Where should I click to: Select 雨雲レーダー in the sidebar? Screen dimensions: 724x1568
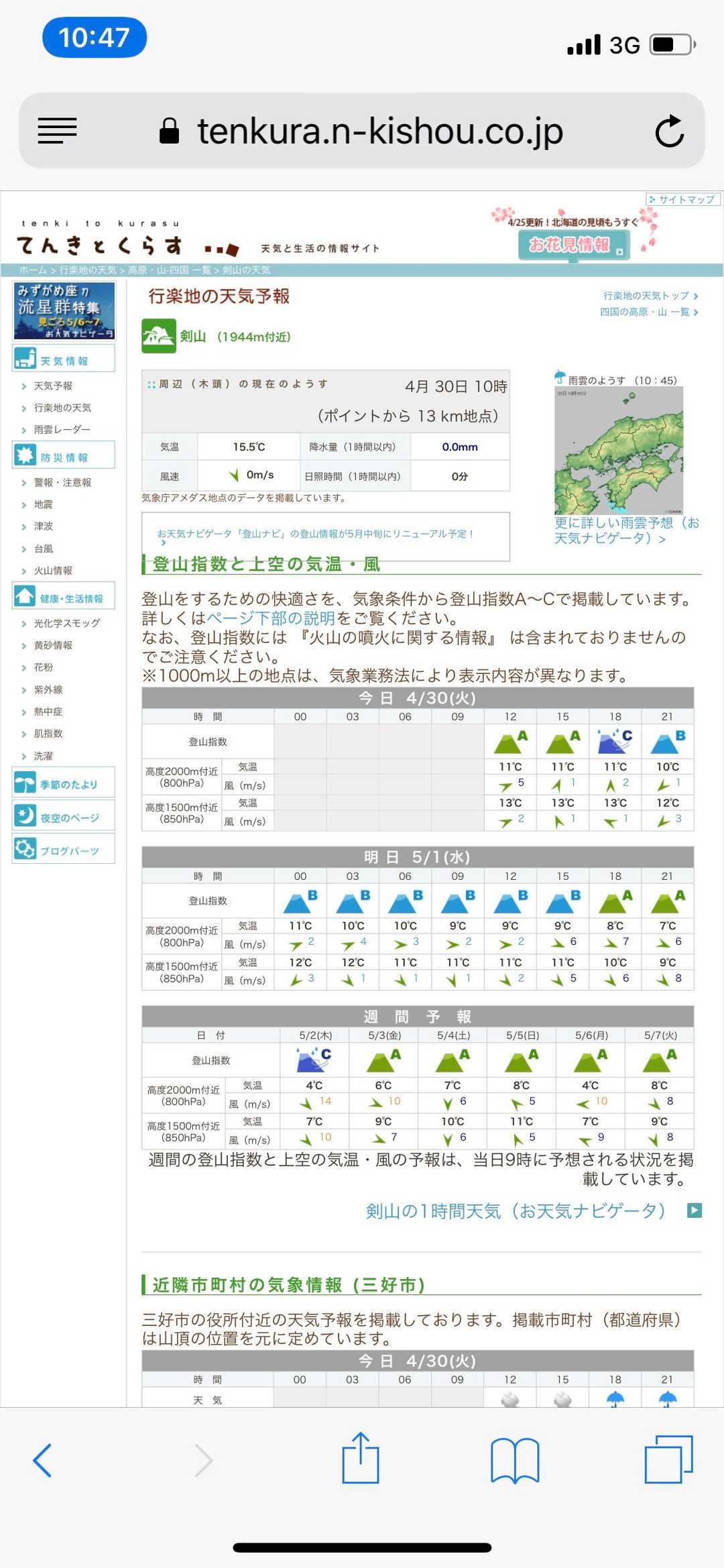pyautogui.click(x=62, y=429)
